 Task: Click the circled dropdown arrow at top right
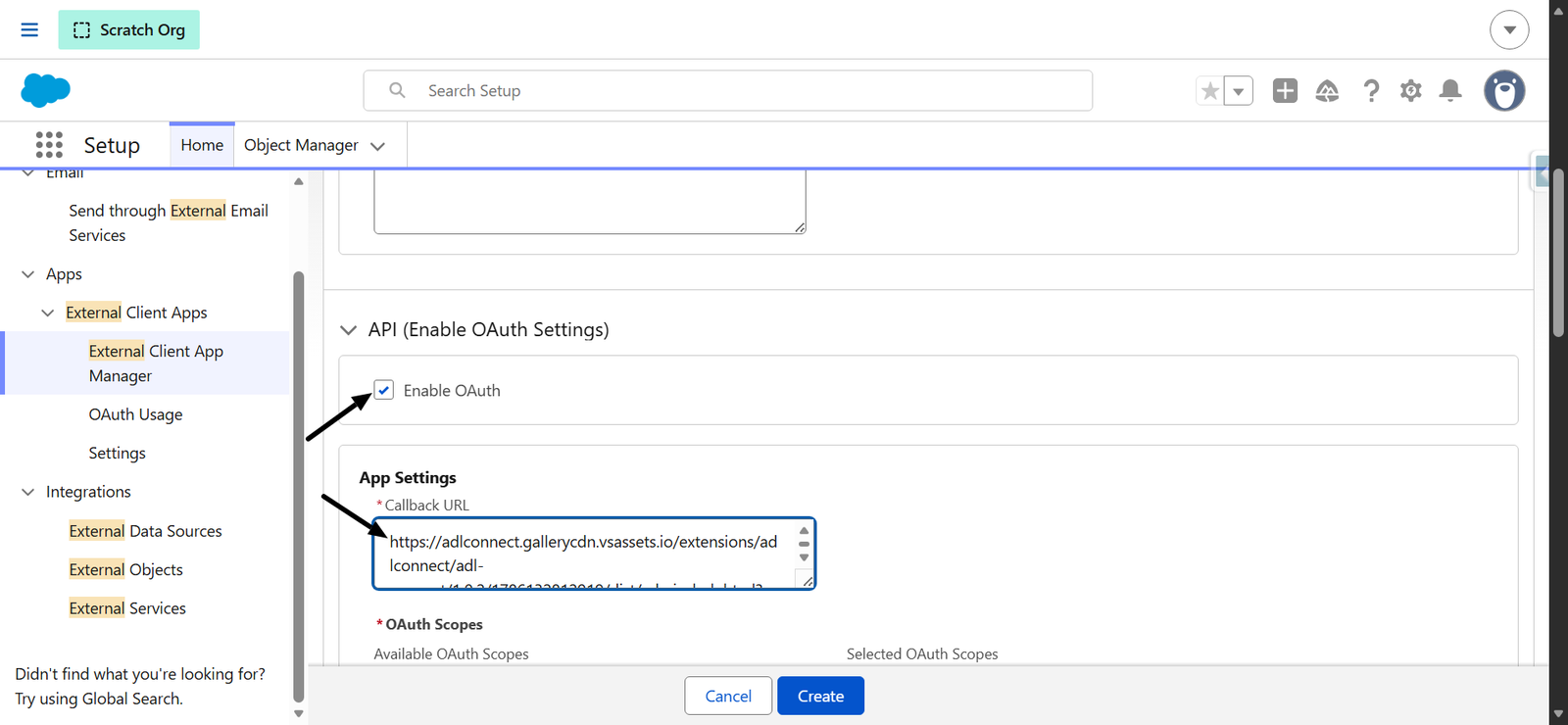coord(1509,29)
